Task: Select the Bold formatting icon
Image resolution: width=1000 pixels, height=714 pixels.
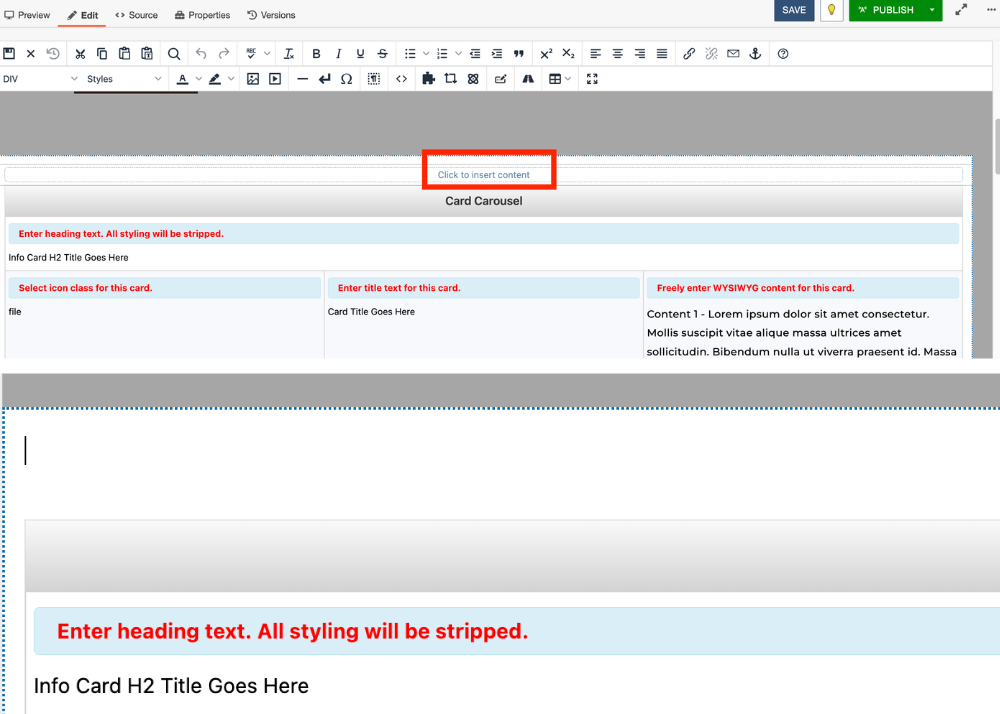Action: (x=316, y=53)
